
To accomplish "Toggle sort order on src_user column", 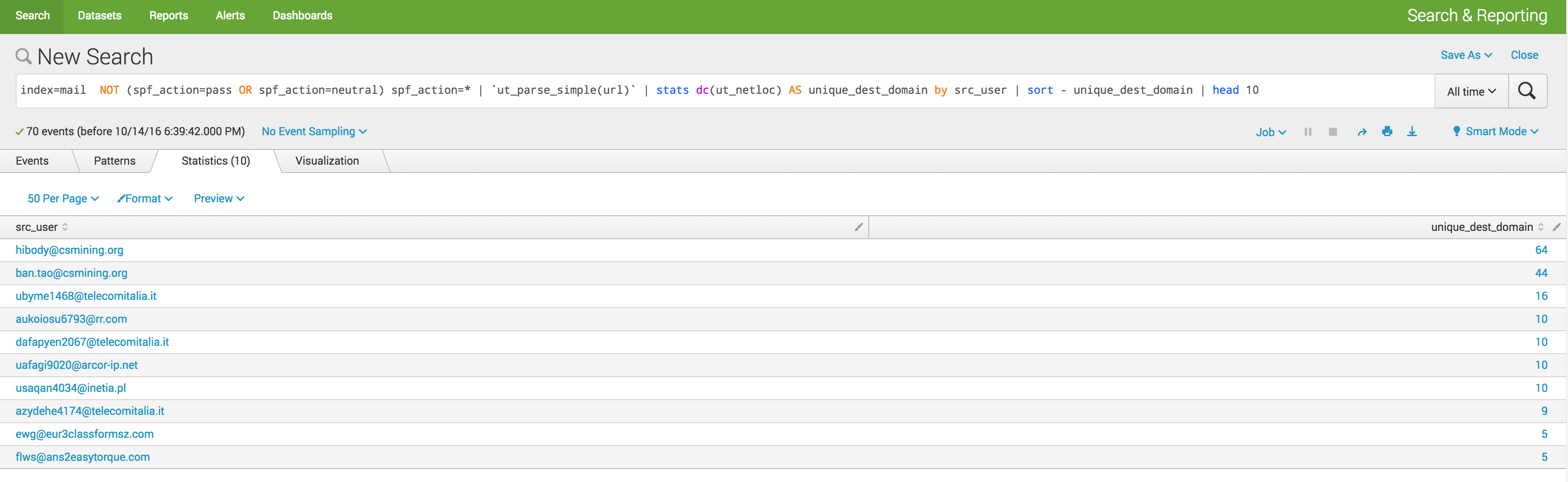I will pos(64,227).
